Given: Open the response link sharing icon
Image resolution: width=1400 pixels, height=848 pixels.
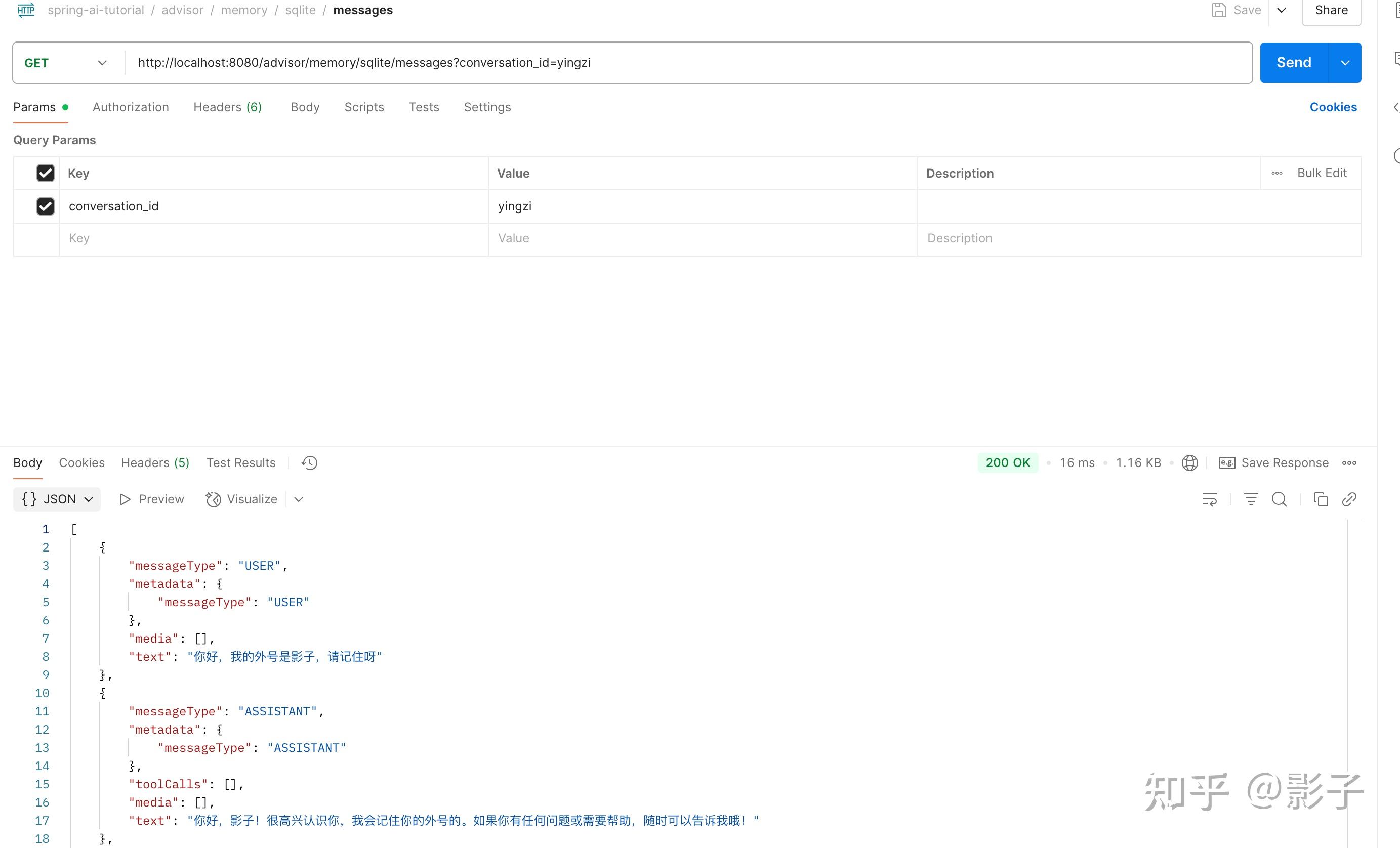Looking at the screenshot, I should [x=1349, y=499].
